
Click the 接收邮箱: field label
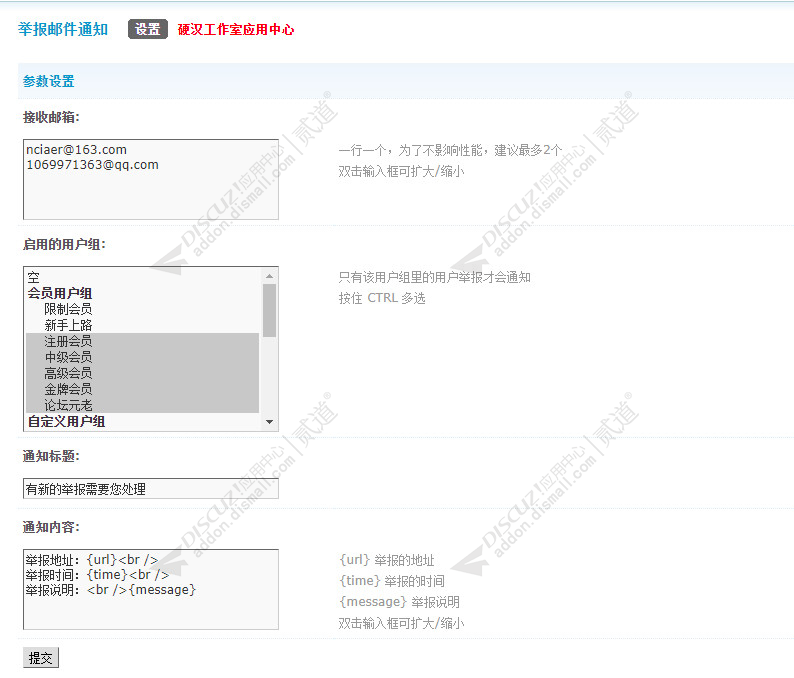coord(51,117)
